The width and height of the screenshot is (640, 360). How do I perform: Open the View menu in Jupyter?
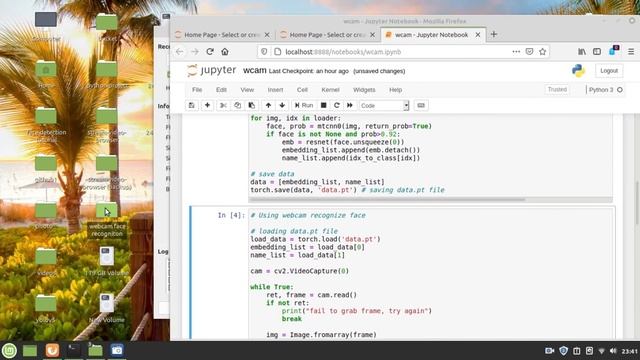tap(247, 90)
